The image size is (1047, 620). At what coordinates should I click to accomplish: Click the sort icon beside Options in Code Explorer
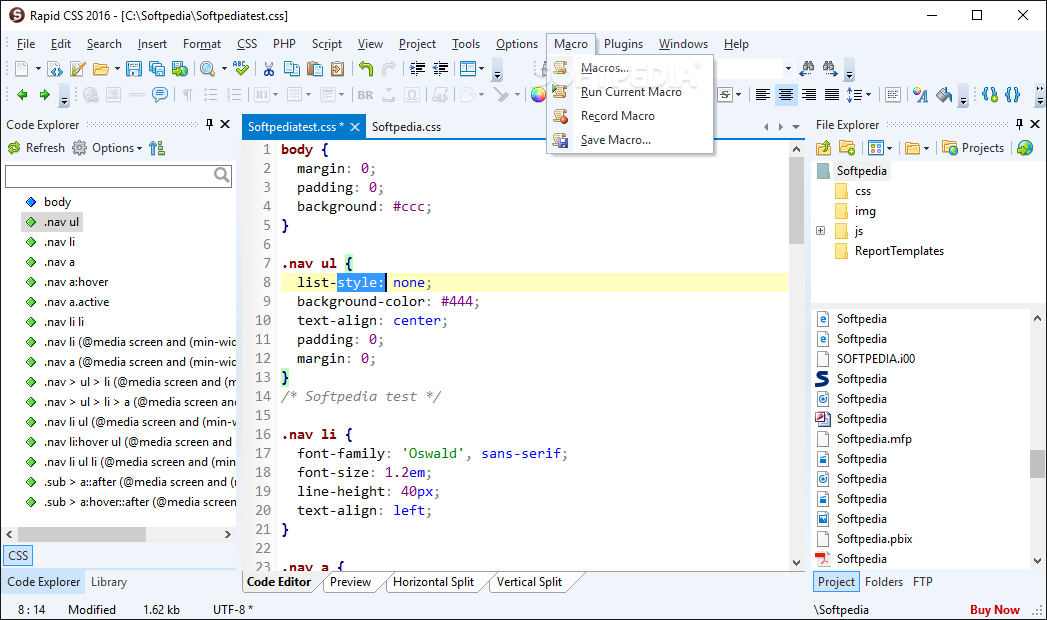(x=157, y=148)
